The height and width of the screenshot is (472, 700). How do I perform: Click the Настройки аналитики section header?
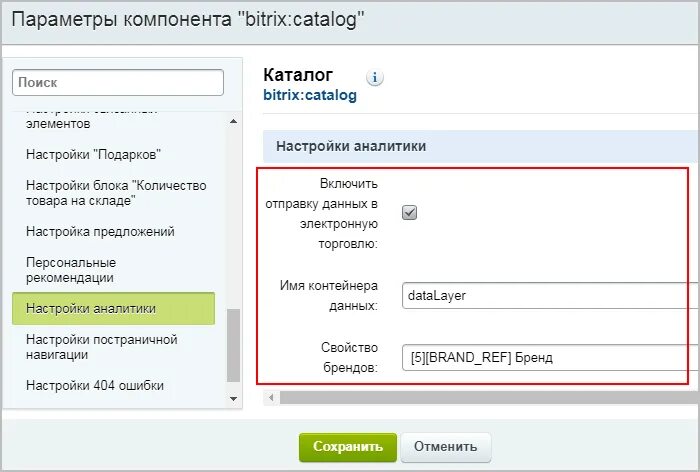[x=481, y=146]
